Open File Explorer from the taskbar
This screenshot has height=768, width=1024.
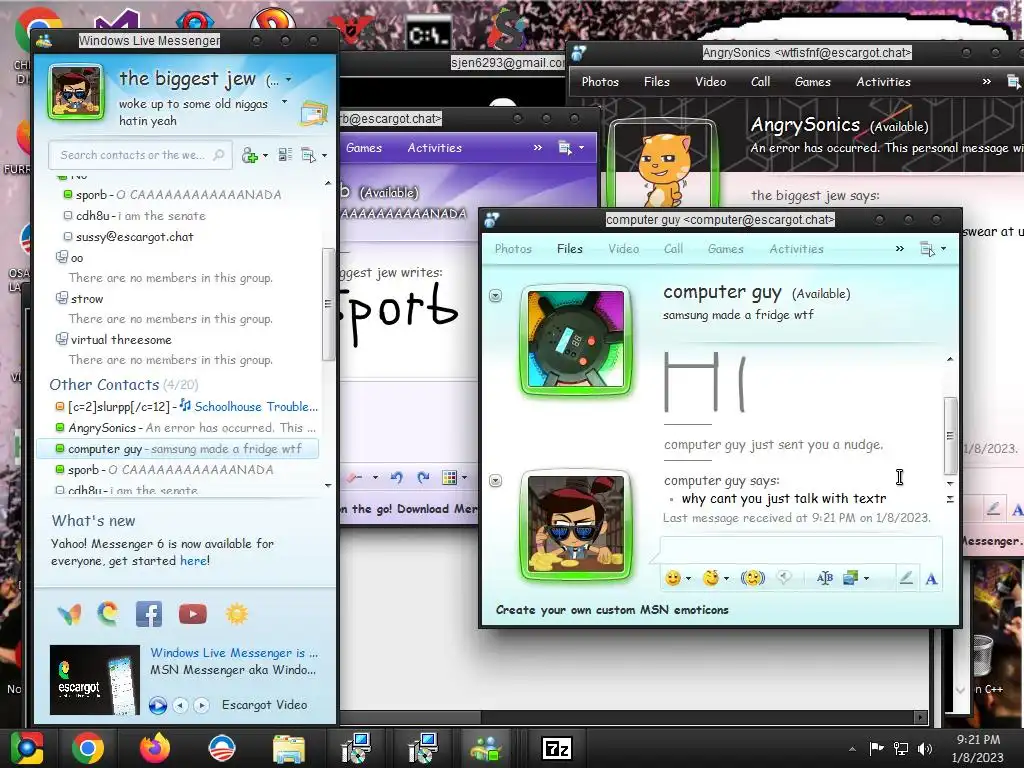(x=289, y=749)
